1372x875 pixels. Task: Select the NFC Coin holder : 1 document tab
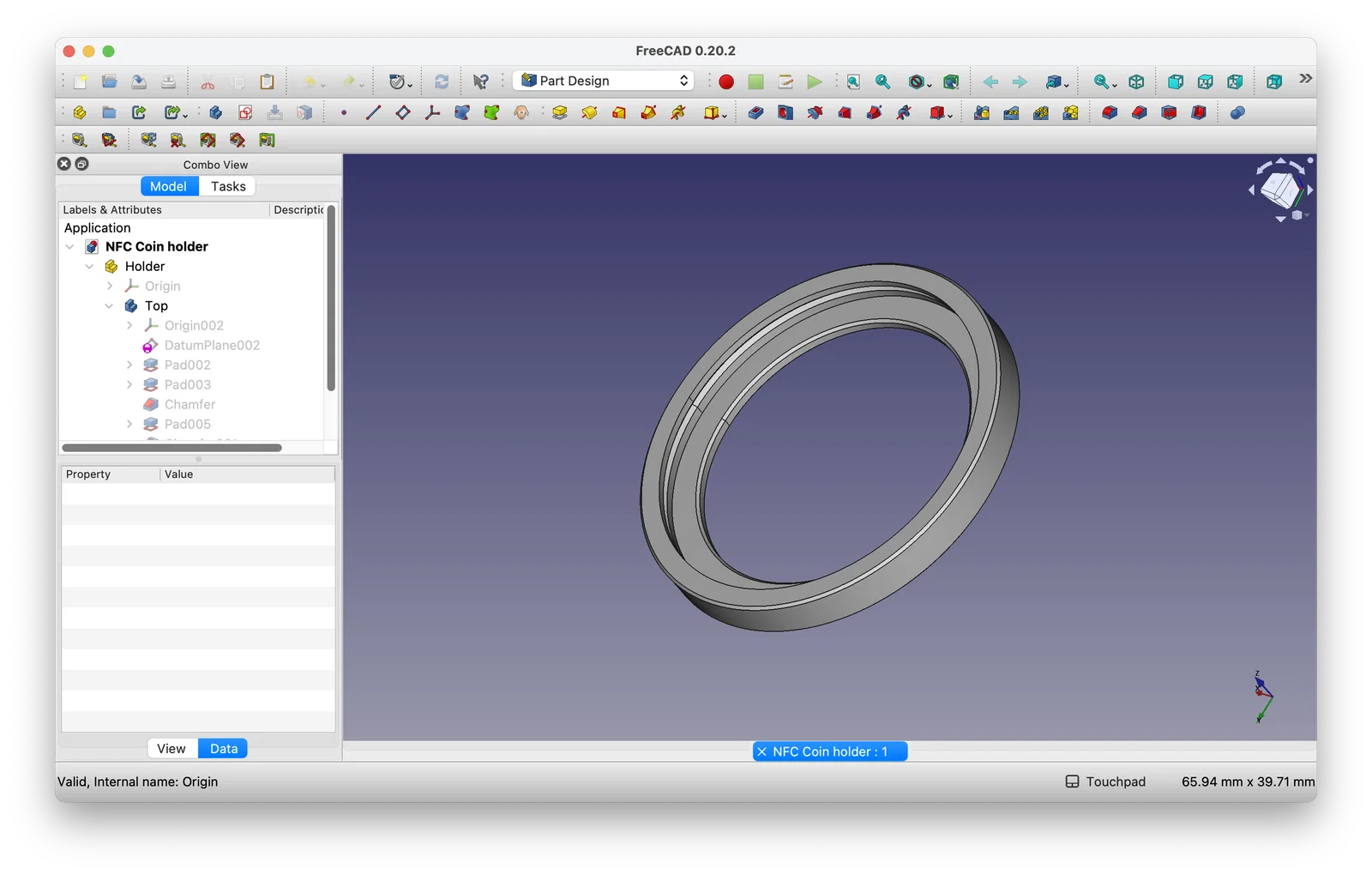pyautogui.click(x=830, y=751)
